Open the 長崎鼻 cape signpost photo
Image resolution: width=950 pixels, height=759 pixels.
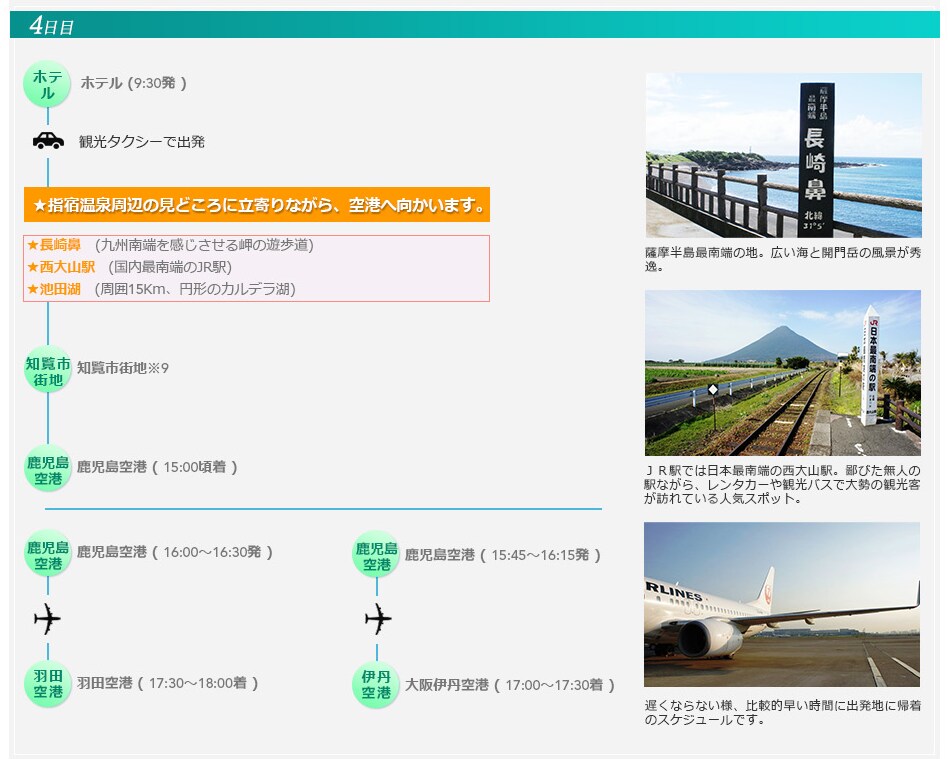click(x=783, y=155)
